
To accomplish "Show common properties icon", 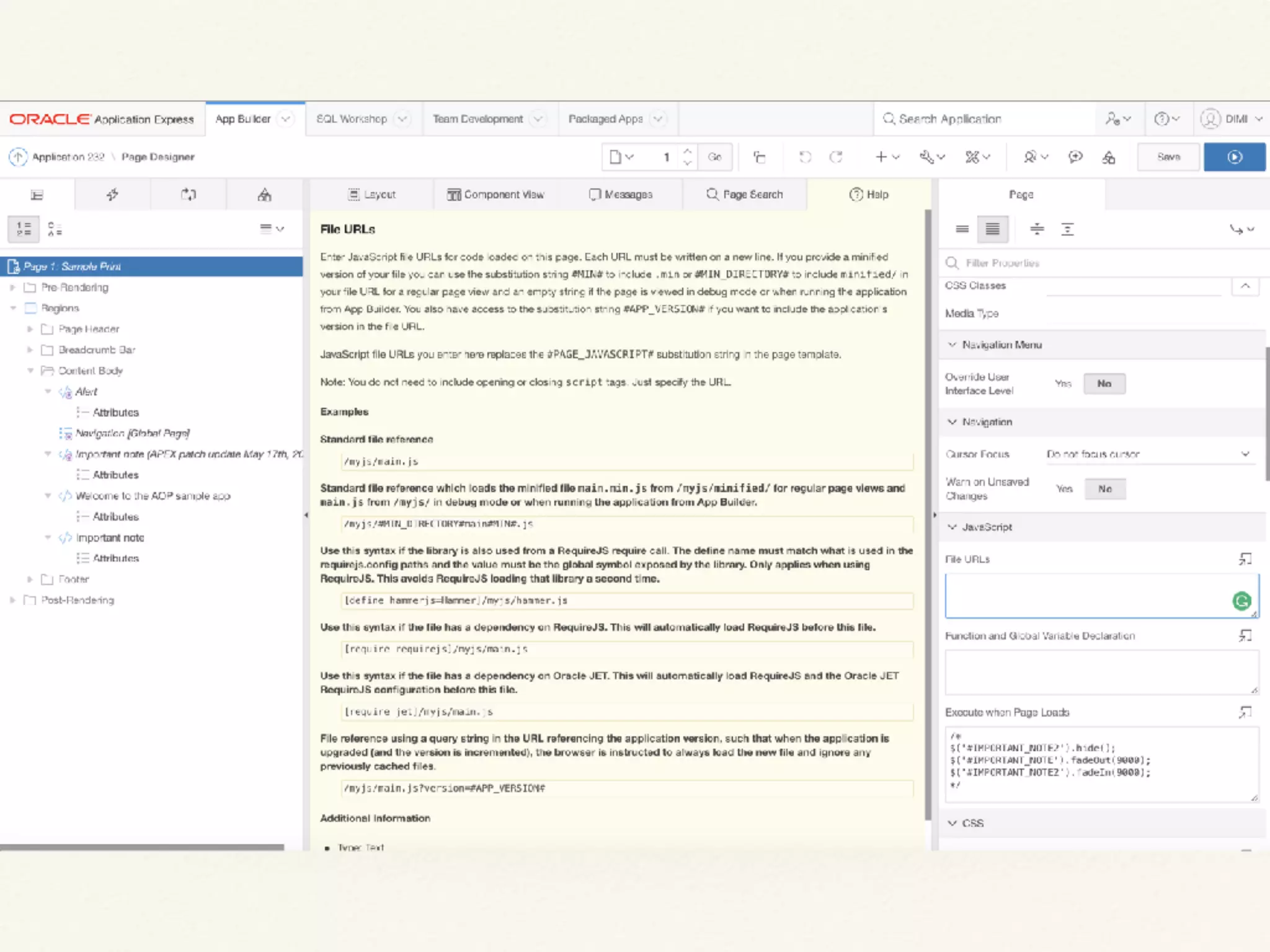I will (x=962, y=229).
